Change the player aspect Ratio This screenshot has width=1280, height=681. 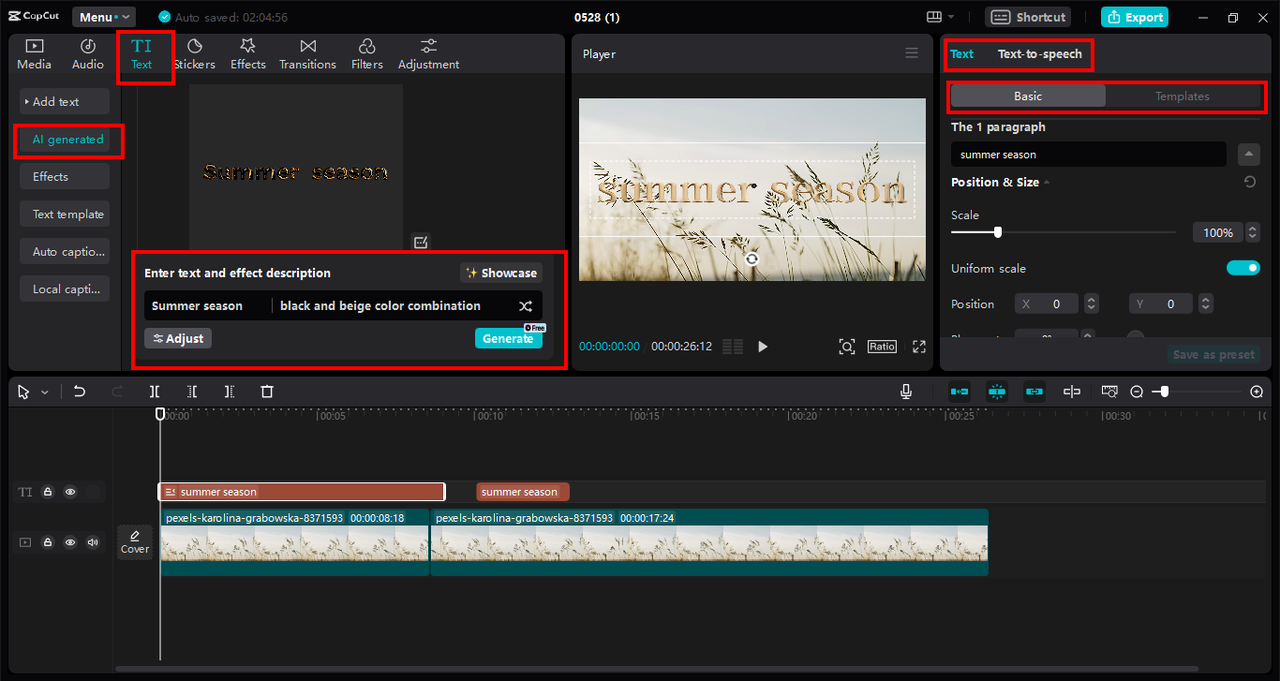pyautogui.click(x=882, y=347)
